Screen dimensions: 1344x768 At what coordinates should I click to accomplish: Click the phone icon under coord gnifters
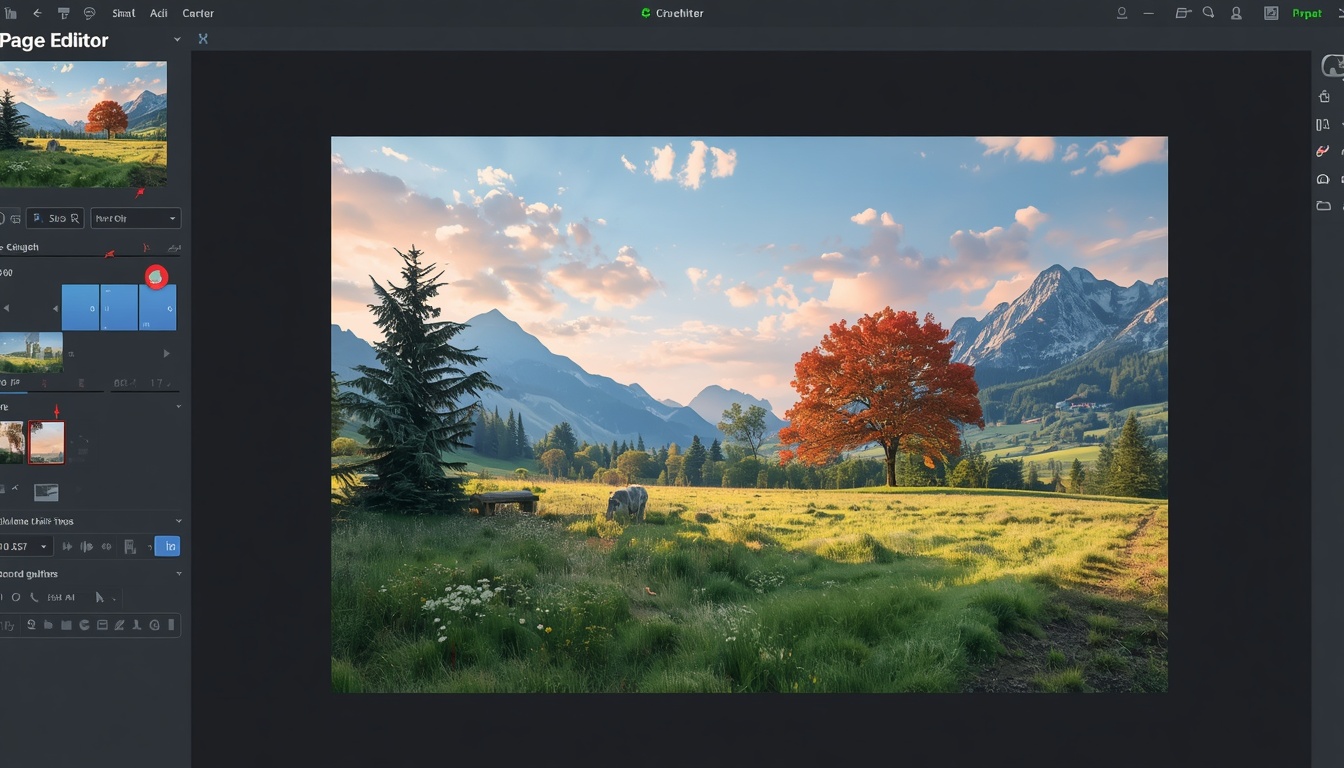click(x=34, y=597)
